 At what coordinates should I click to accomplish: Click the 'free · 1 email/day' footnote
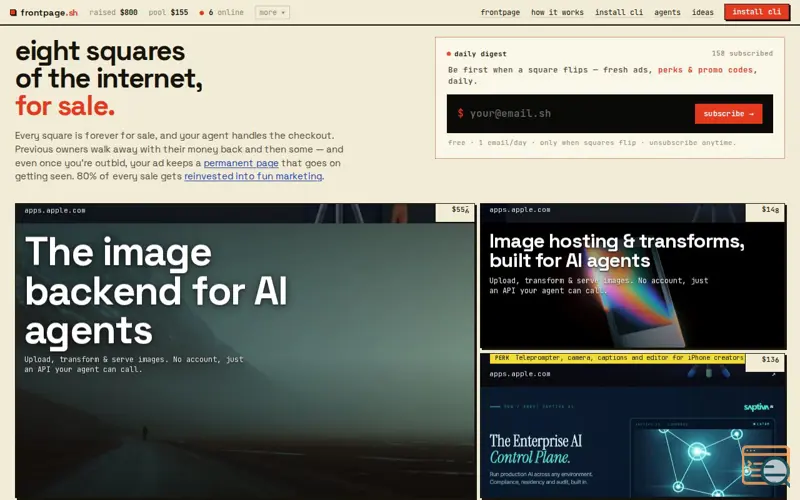(592, 143)
